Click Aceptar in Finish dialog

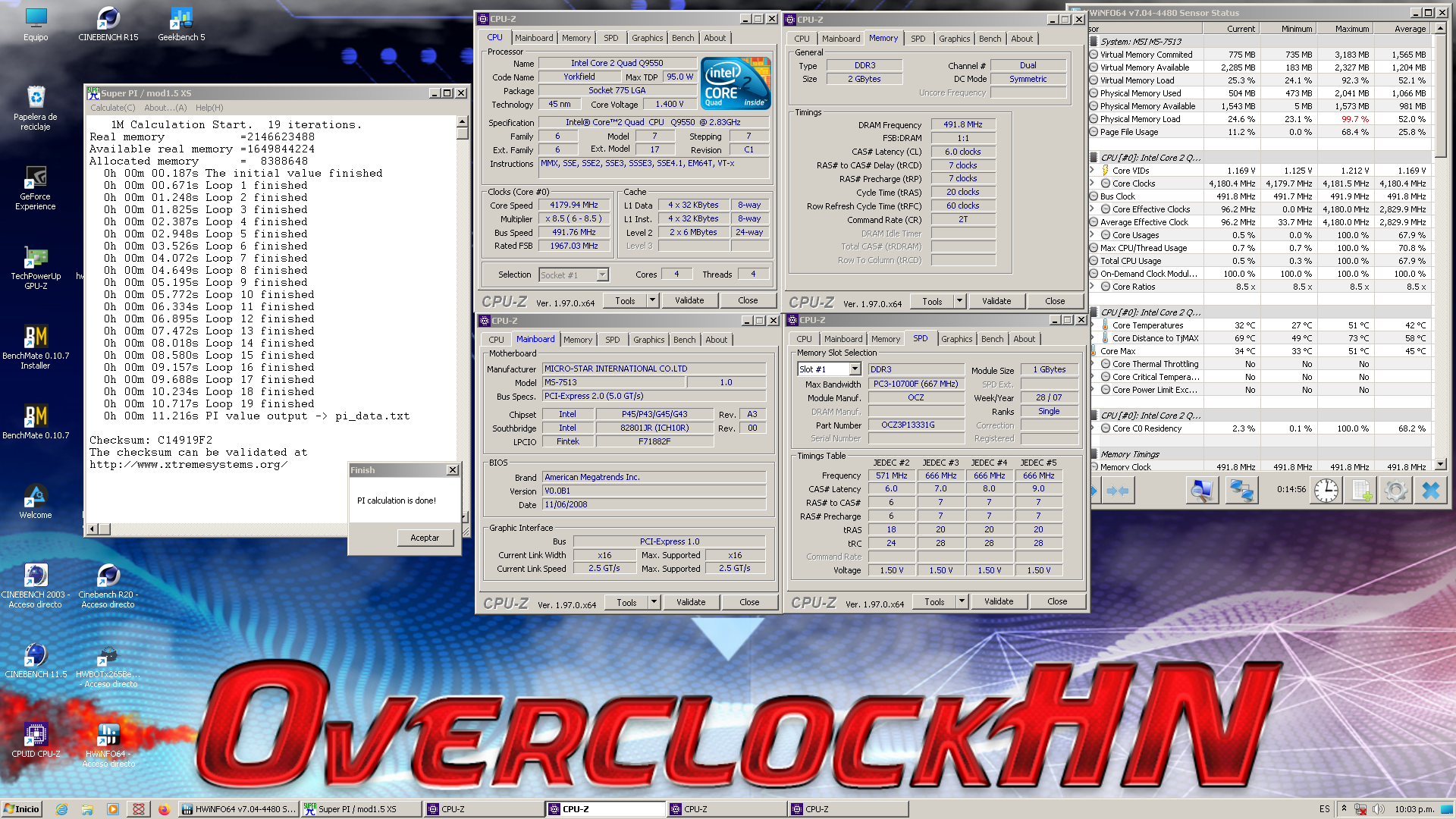coord(425,538)
